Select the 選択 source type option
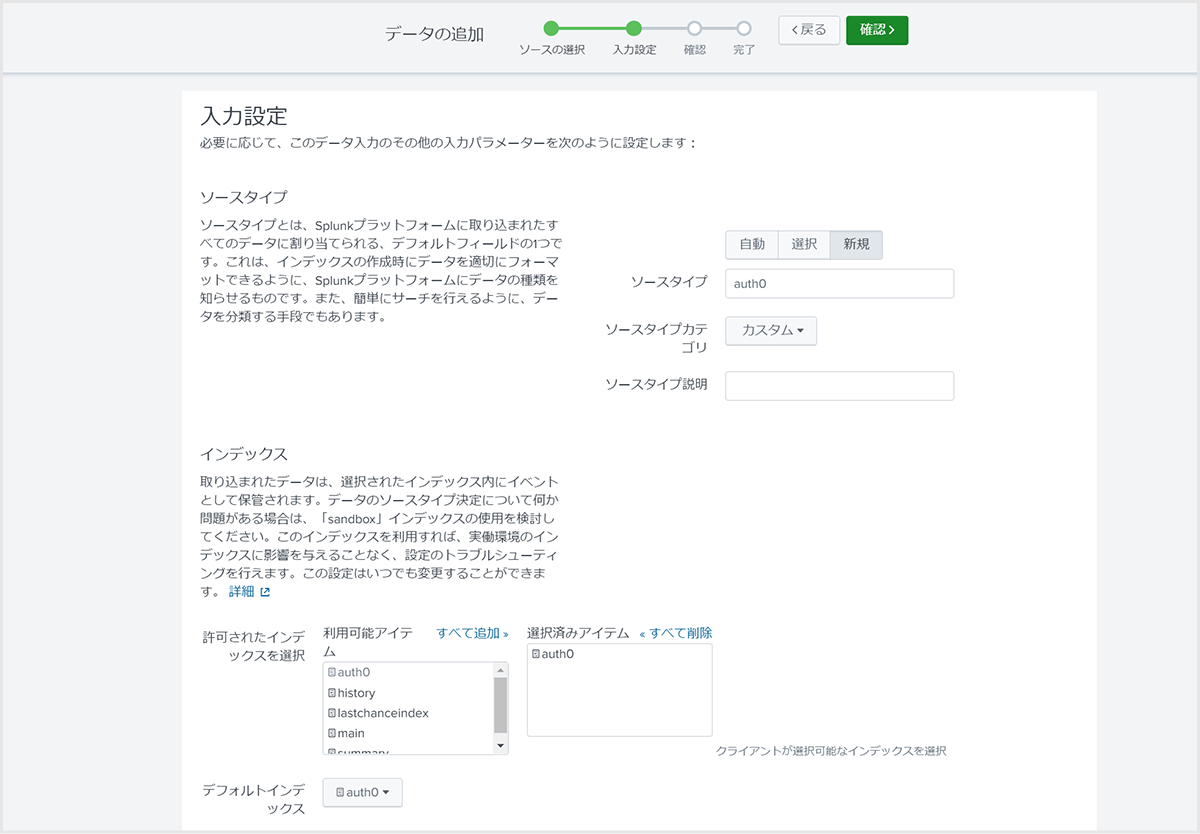Image resolution: width=1200 pixels, height=834 pixels. pyautogui.click(x=804, y=245)
